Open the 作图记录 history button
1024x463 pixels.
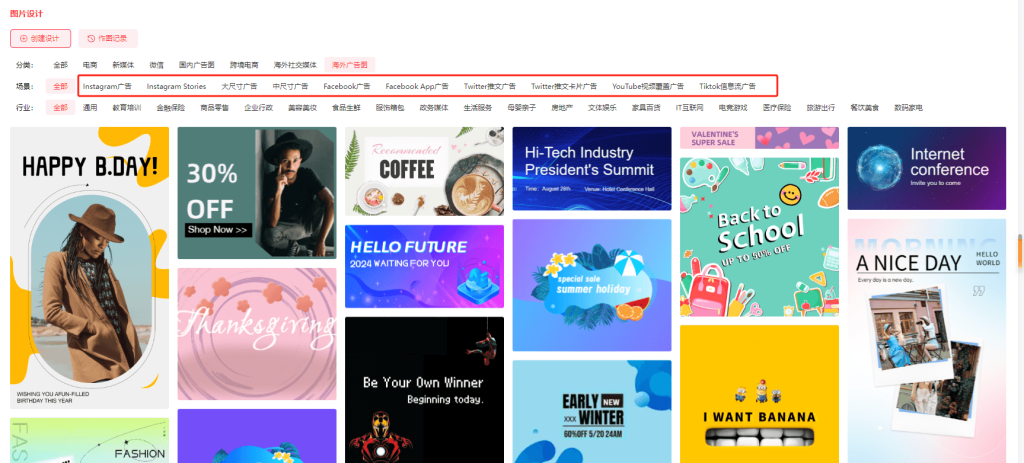click(108, 39)
